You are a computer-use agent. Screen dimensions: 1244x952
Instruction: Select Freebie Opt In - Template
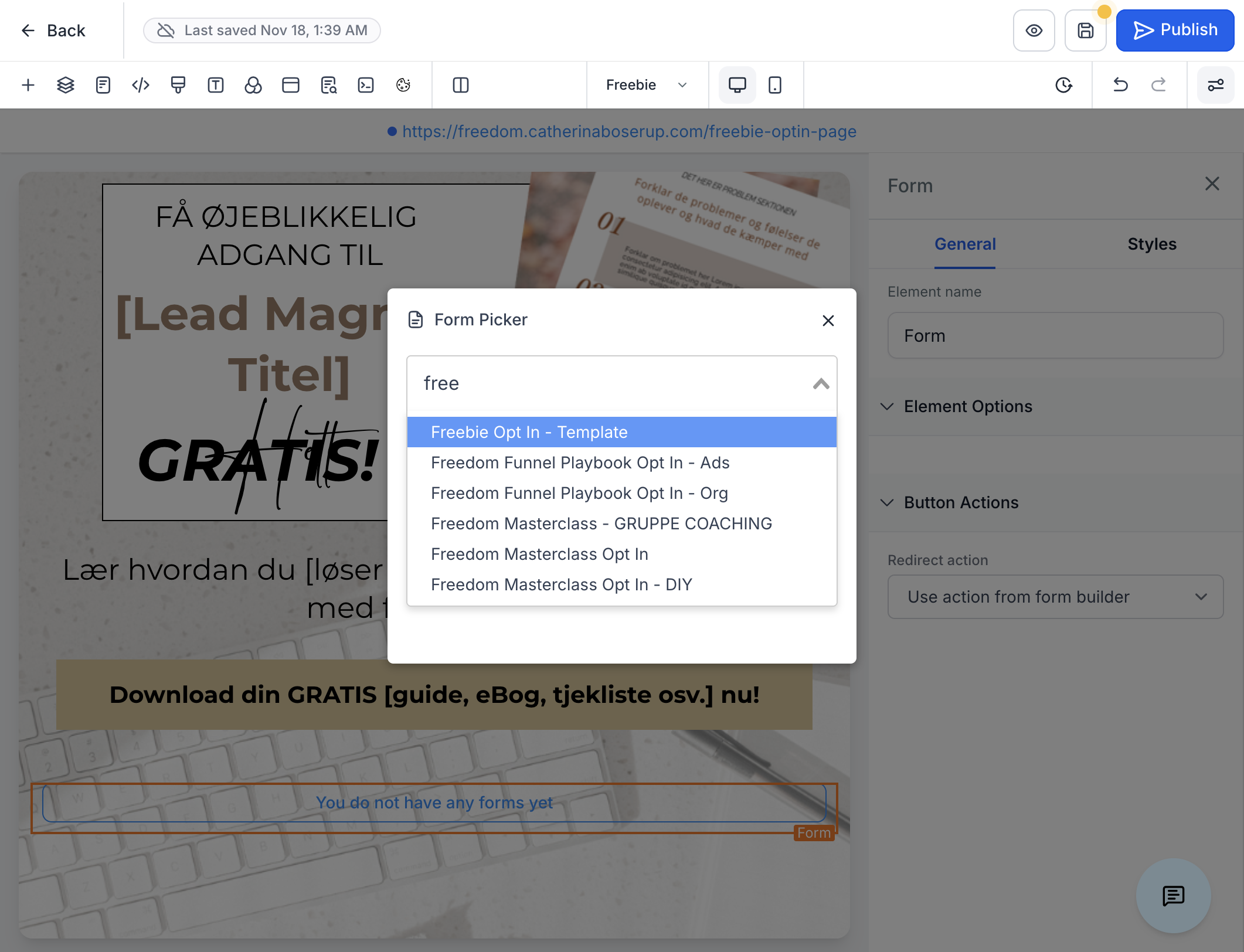(621, 432)
